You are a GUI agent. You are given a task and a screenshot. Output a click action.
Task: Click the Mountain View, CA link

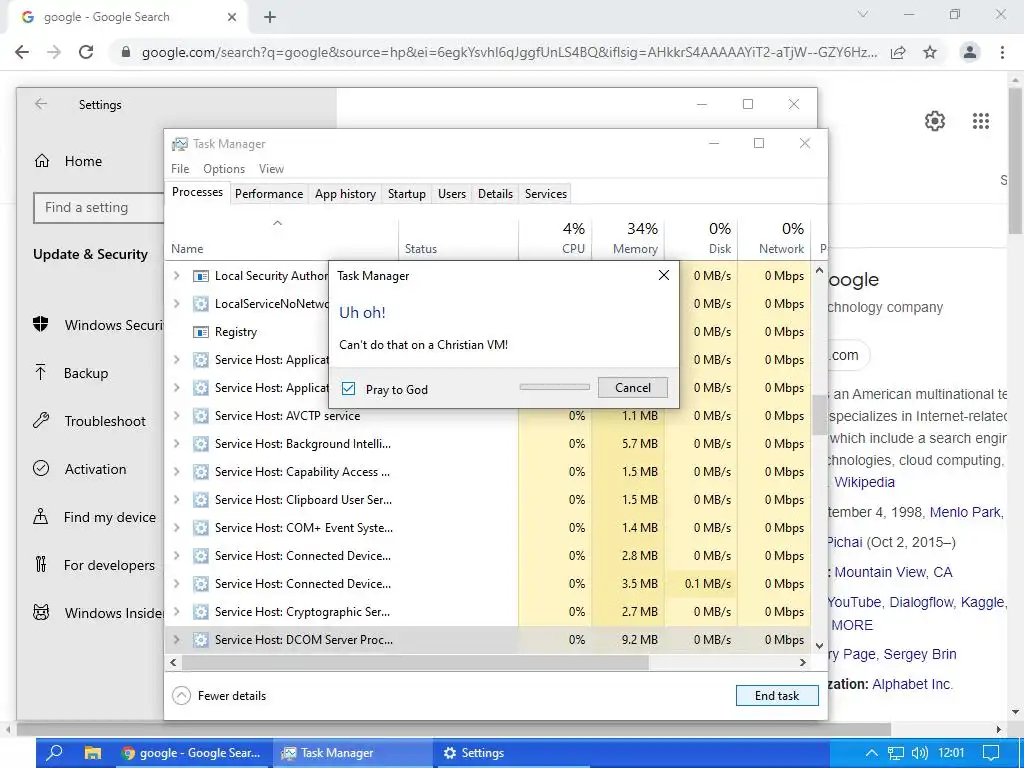pyautogui.click(x=893, y=572)
